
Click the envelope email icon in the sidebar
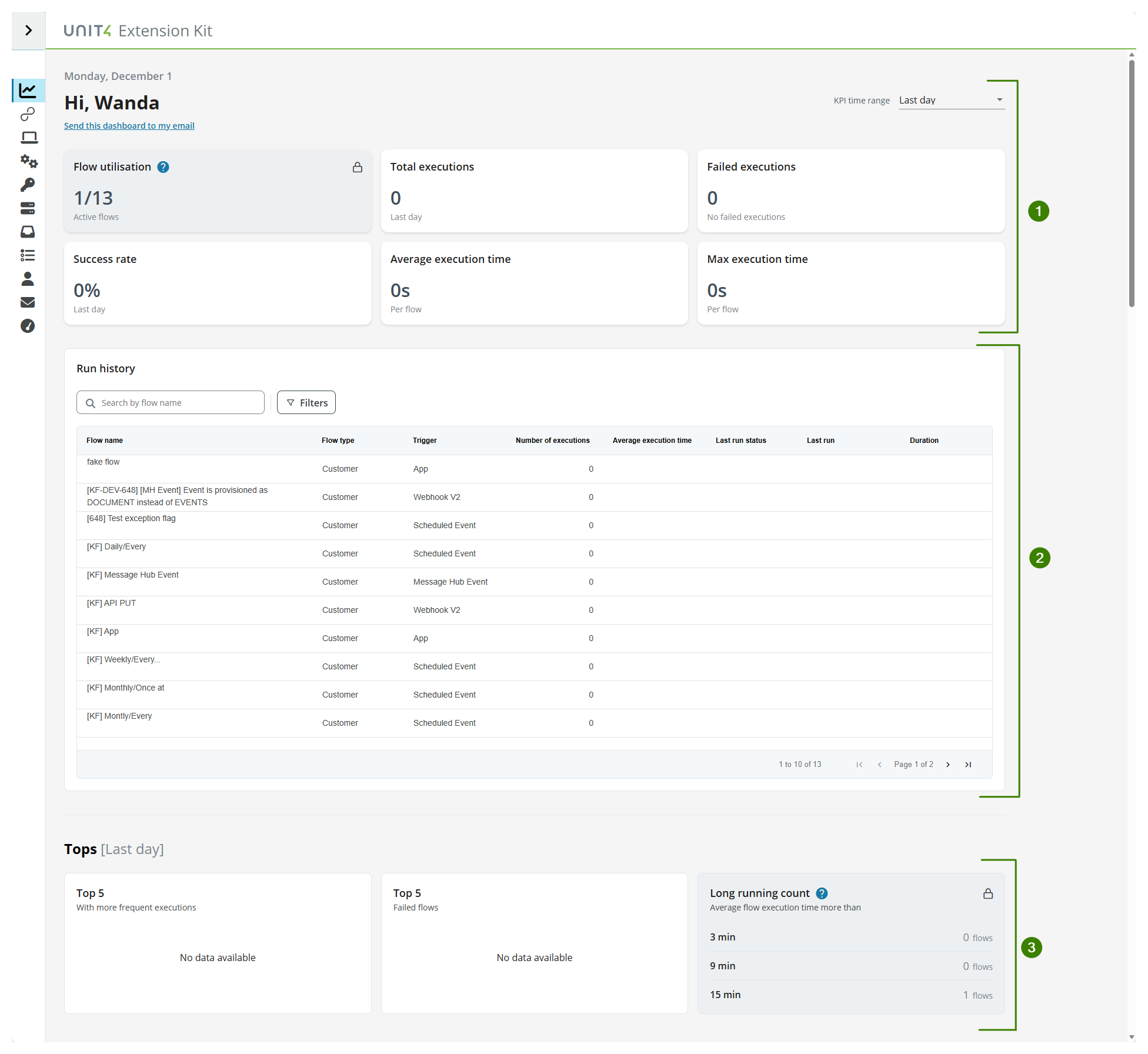coord(28,302)
